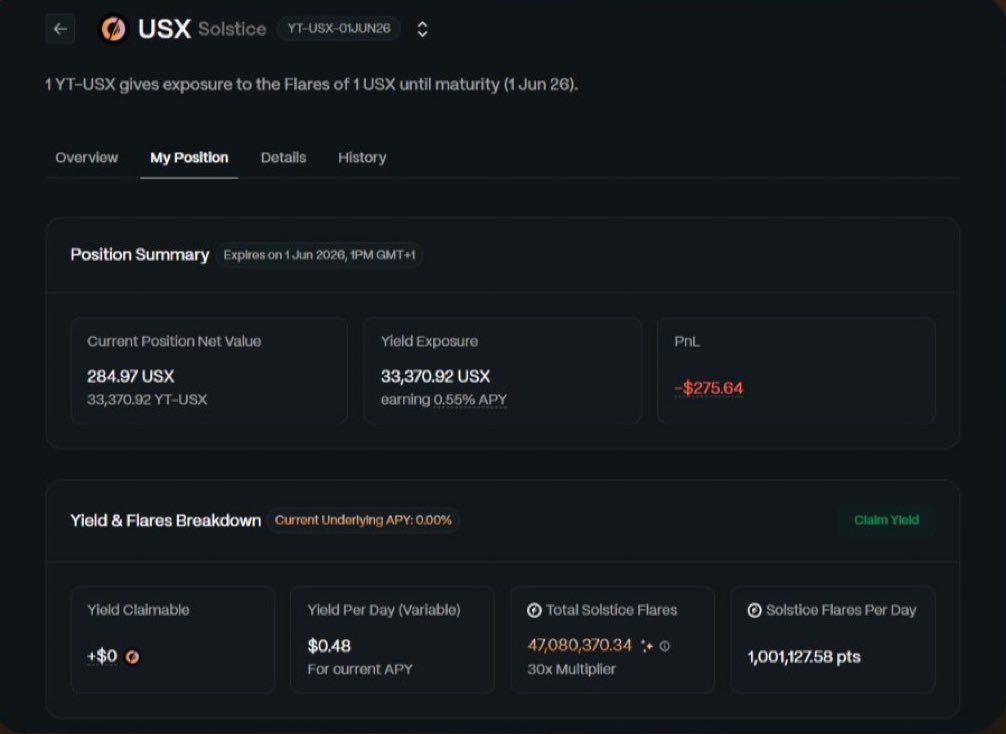Viewport: 1006px width, 734px height.
Task: Open the History tab
Action: pyautogui.click(x=362, y=157)
